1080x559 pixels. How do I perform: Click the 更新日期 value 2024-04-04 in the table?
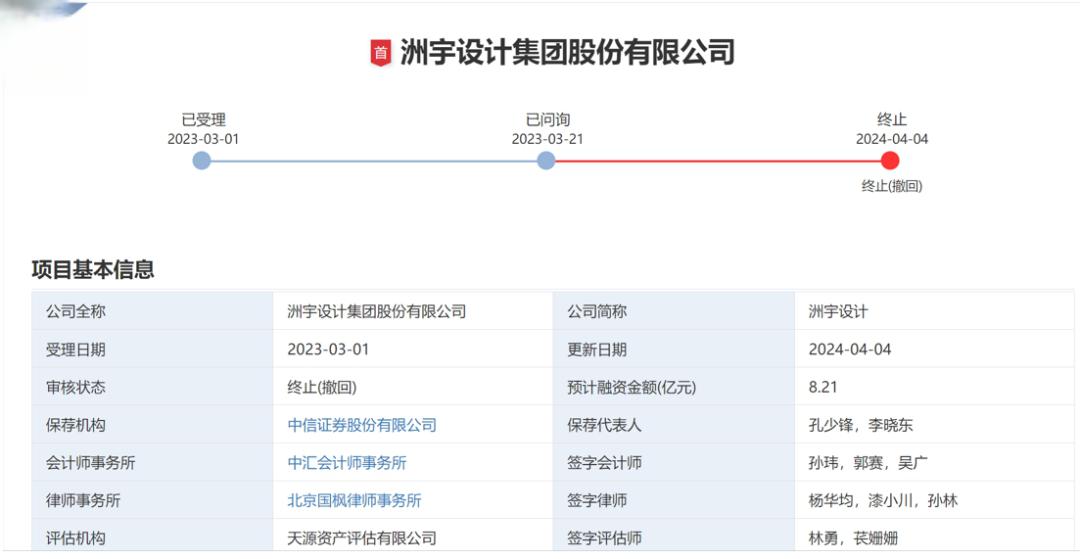(850, 350)
